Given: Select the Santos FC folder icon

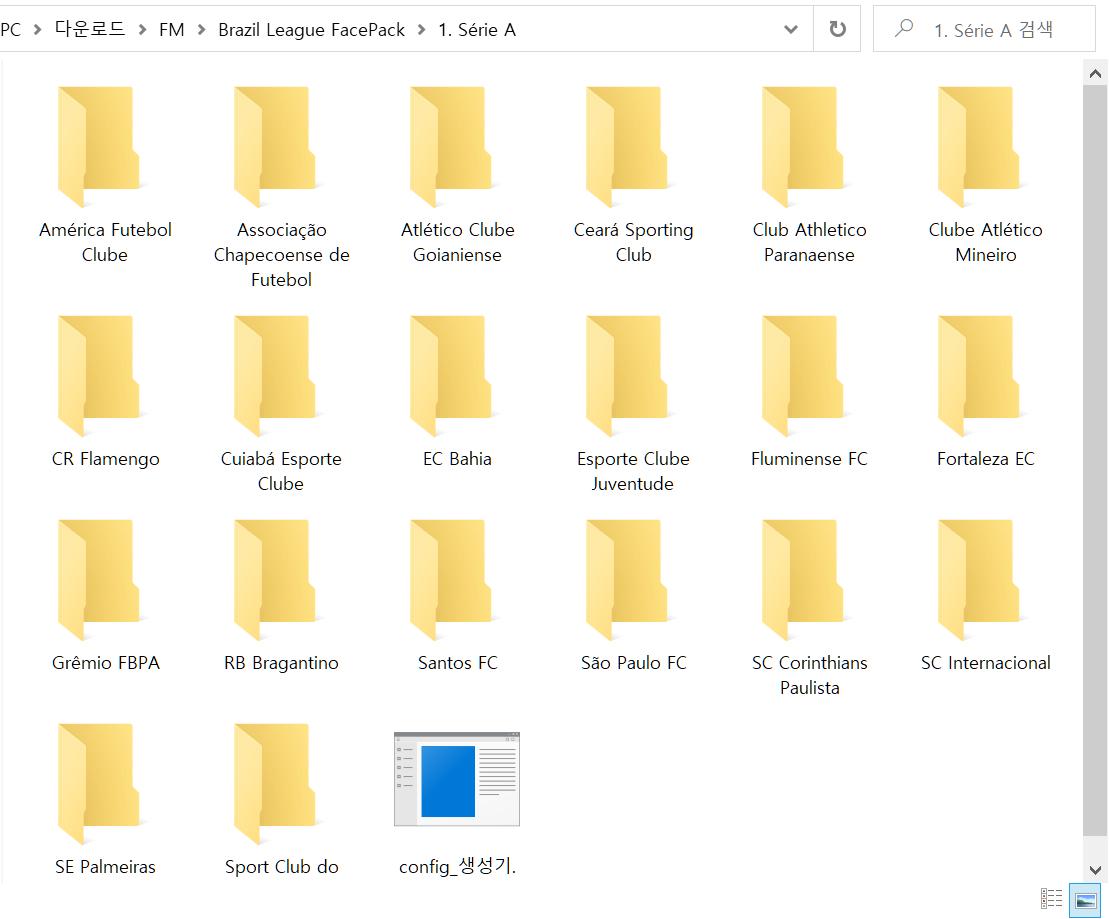Looking at the screenshot, I should coord(451,580).
